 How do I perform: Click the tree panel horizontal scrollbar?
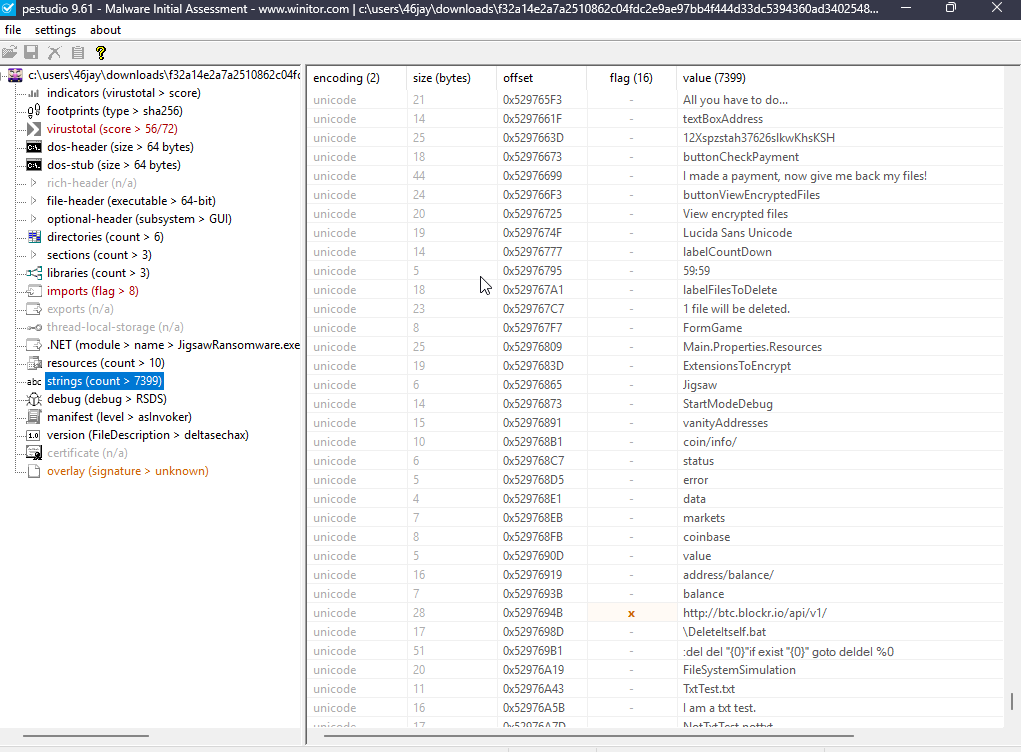(x=86, y=736)
